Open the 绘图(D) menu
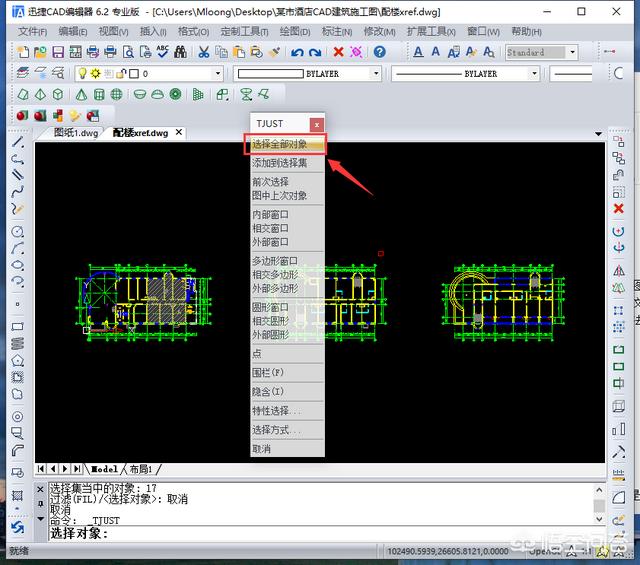 [x=295, y=31]
